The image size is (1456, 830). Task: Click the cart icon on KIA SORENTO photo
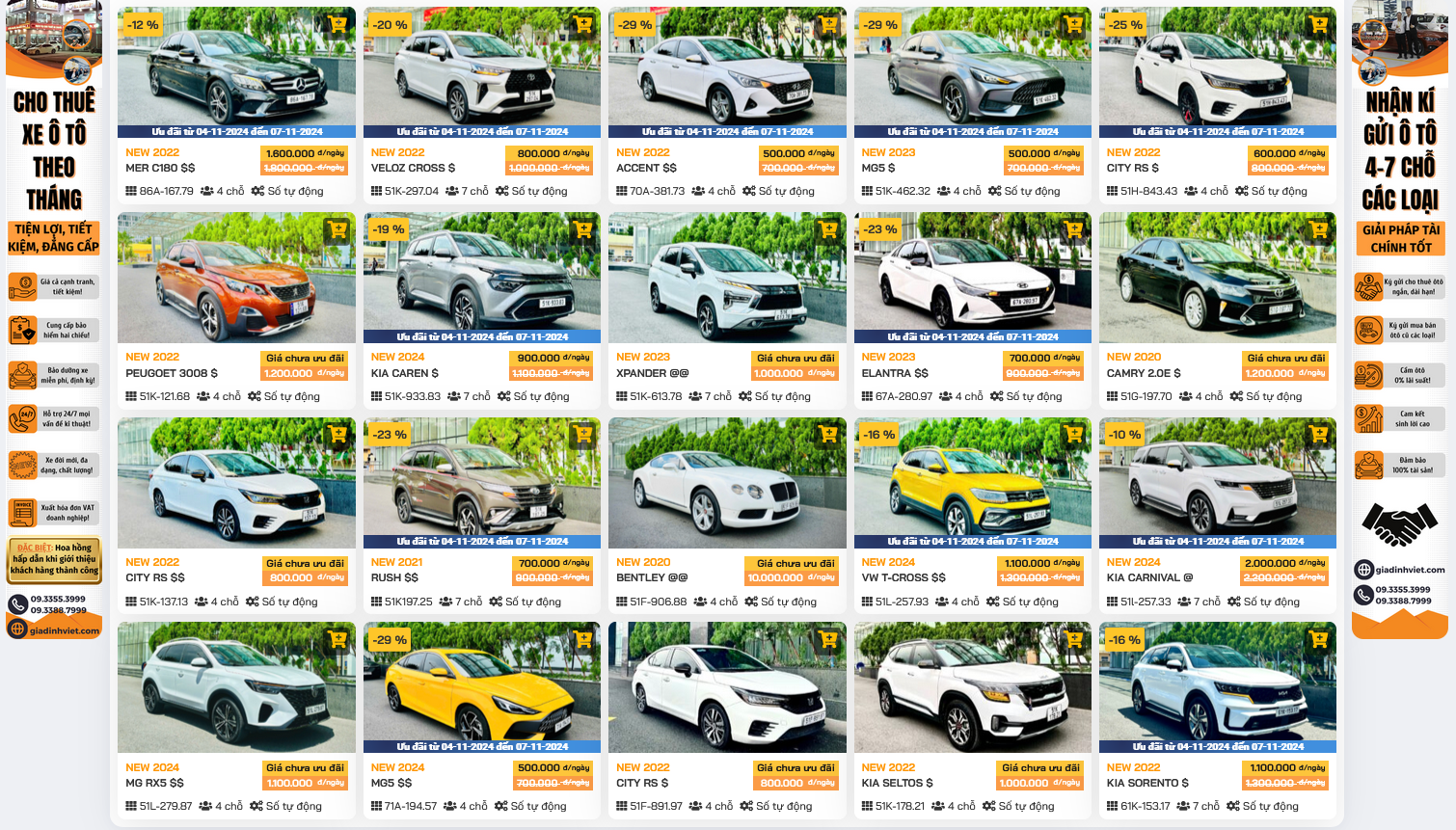[x=1319, y=639]
